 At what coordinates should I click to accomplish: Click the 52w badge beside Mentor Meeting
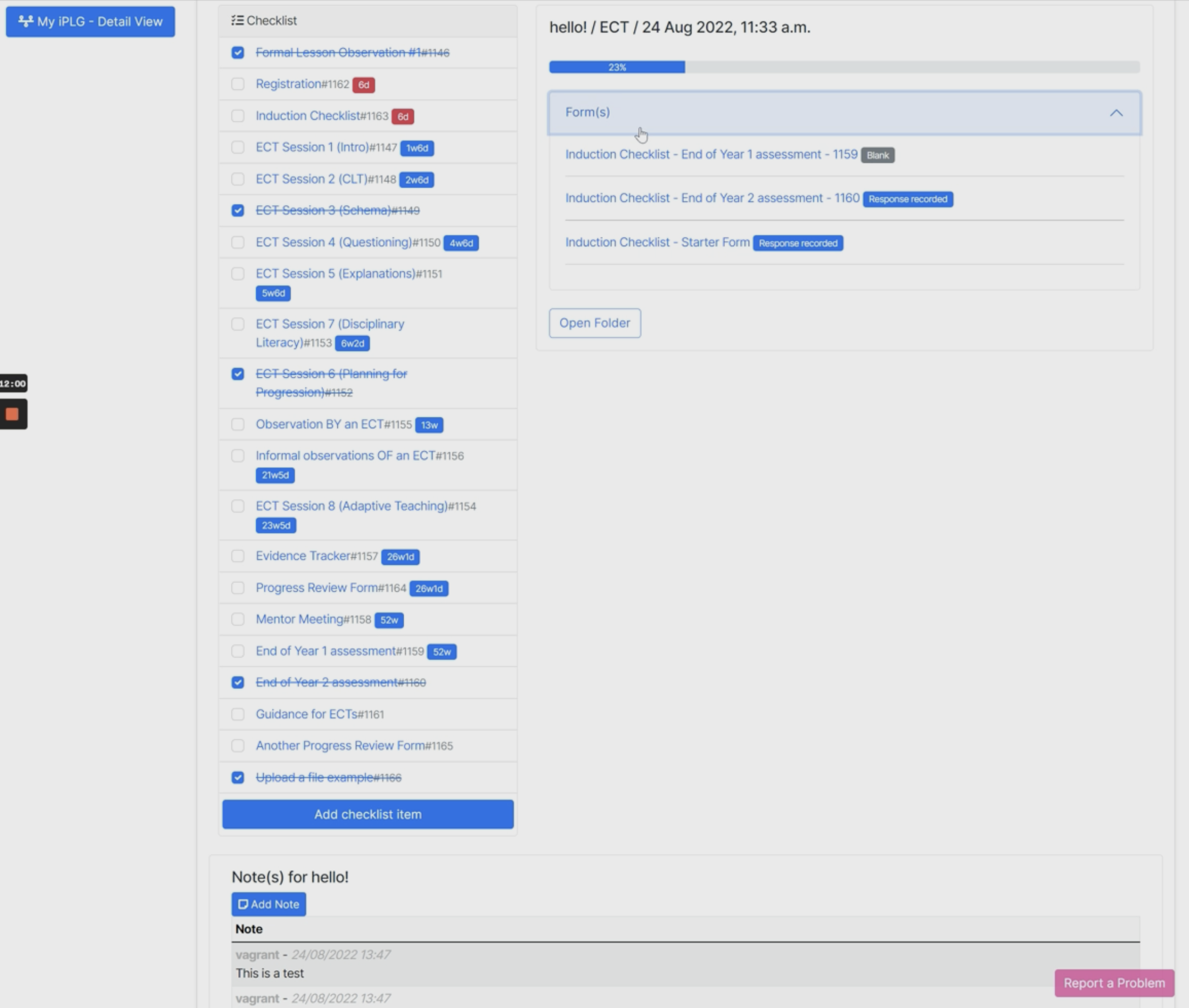388,620
